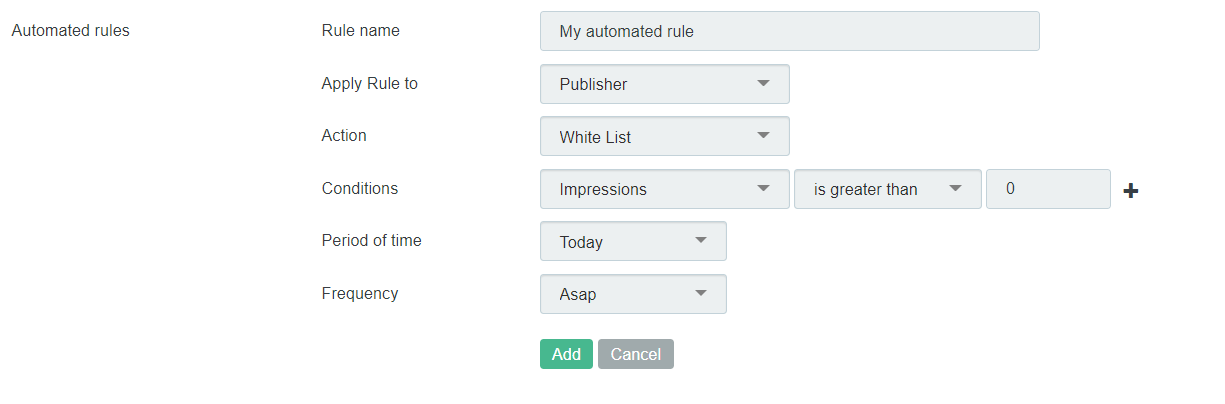Click the caret arrow on Publisher dropdown
The width and height of the screenshot is (1225, 404).
pyautogui.click(x=763, y=83)
